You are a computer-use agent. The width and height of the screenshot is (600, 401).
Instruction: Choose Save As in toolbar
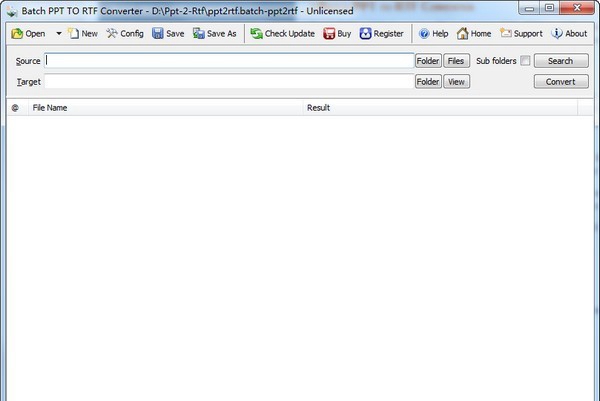(214, 34)
